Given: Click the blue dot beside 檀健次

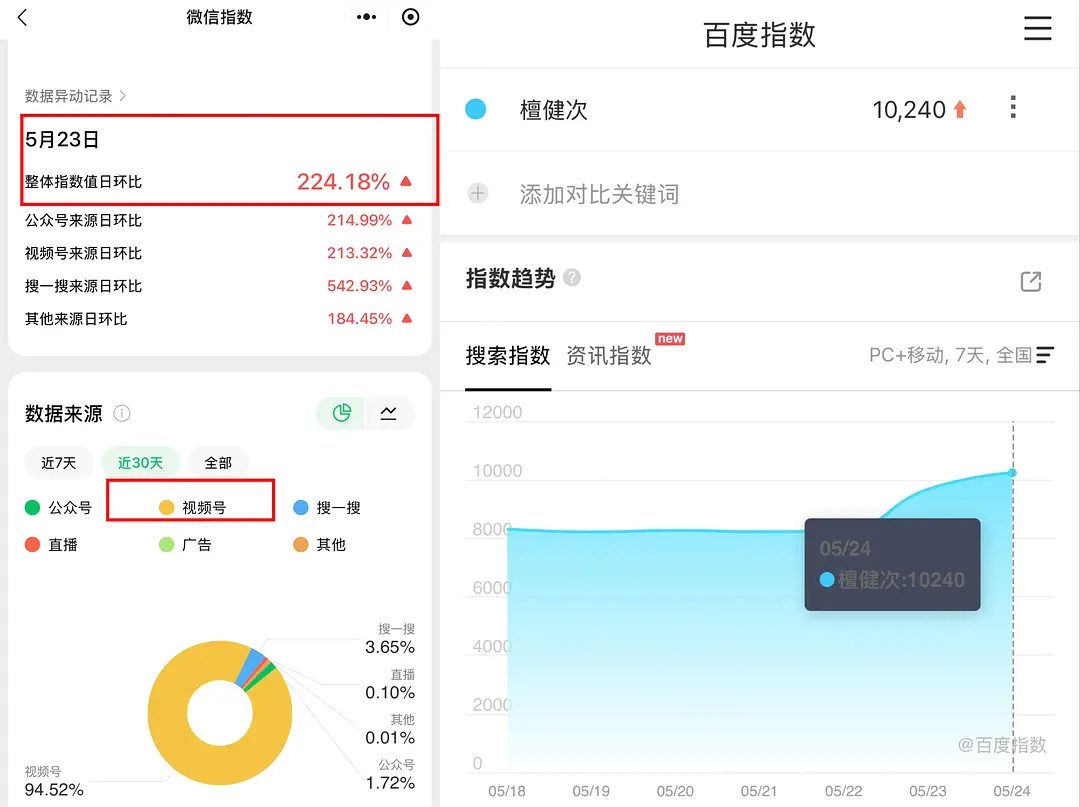Looking at the screenshot, I should click(476, 109).
